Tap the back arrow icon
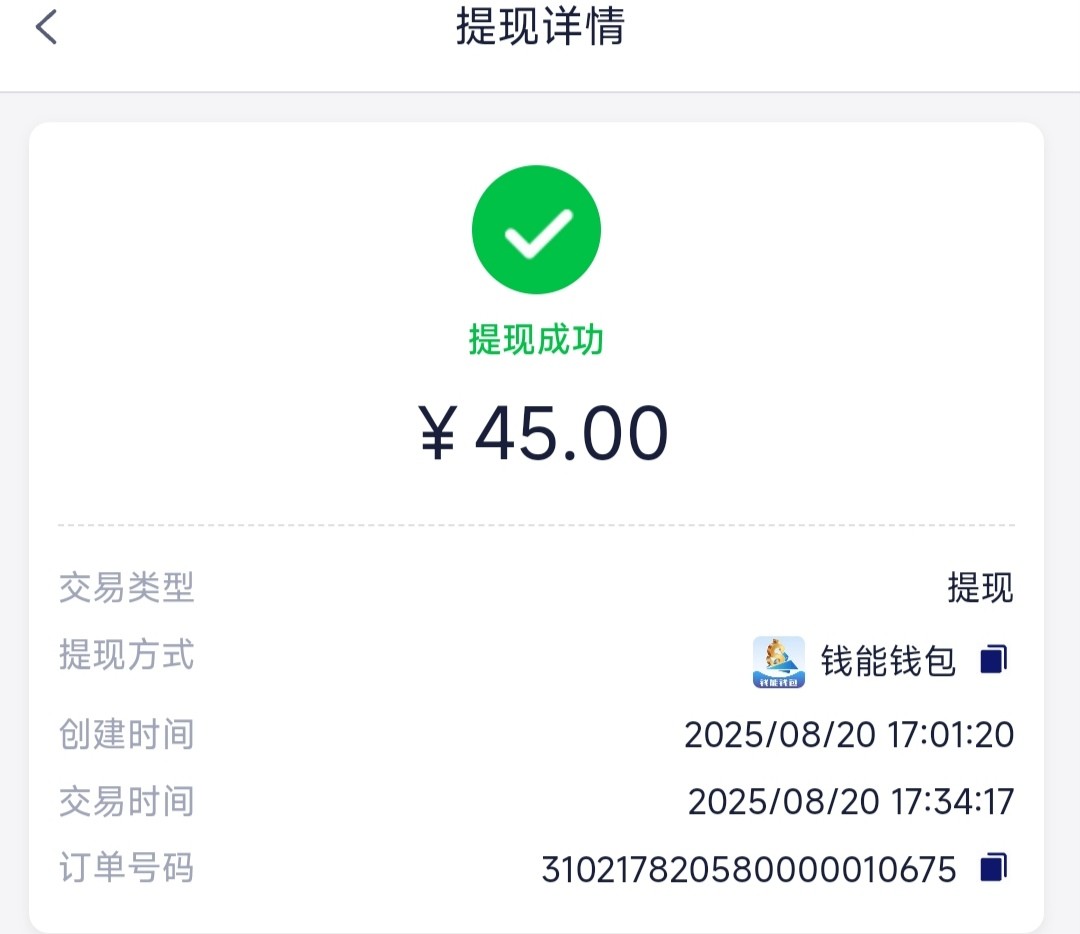This screenshot has width=1080, height=934. tap(46, 27)
